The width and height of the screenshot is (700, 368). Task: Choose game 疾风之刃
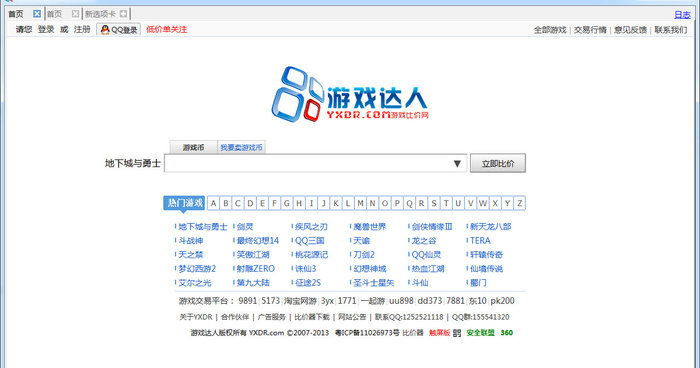pyautogui.click(x=311, y=227)
